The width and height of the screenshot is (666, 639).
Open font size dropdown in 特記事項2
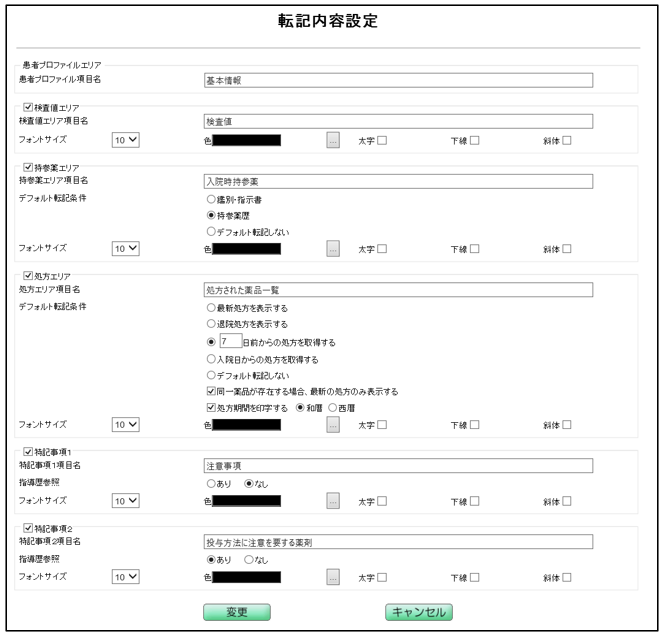tap(126, 576)
